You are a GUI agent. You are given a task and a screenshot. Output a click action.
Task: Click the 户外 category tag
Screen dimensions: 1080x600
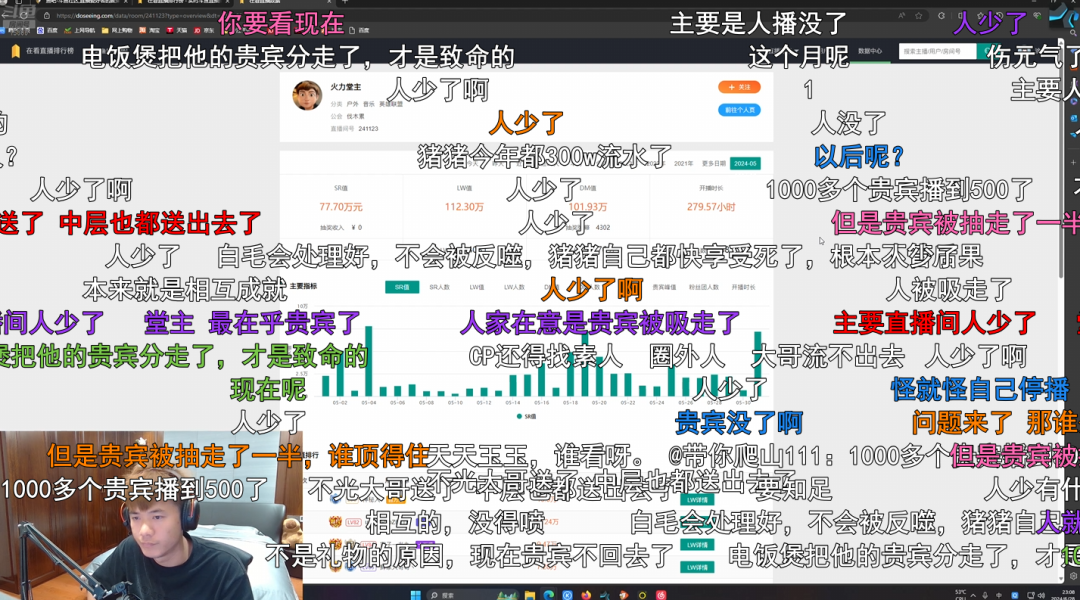(352, 104)
